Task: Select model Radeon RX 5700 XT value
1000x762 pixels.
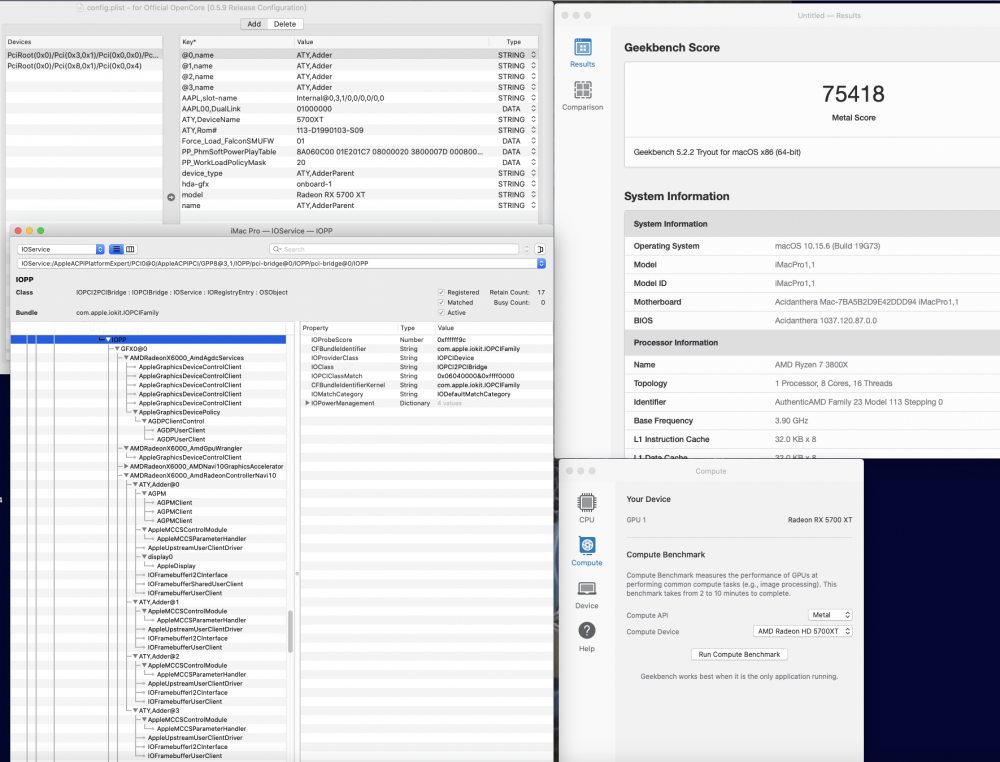Action: pyautogui.click(x=330, y=195)
